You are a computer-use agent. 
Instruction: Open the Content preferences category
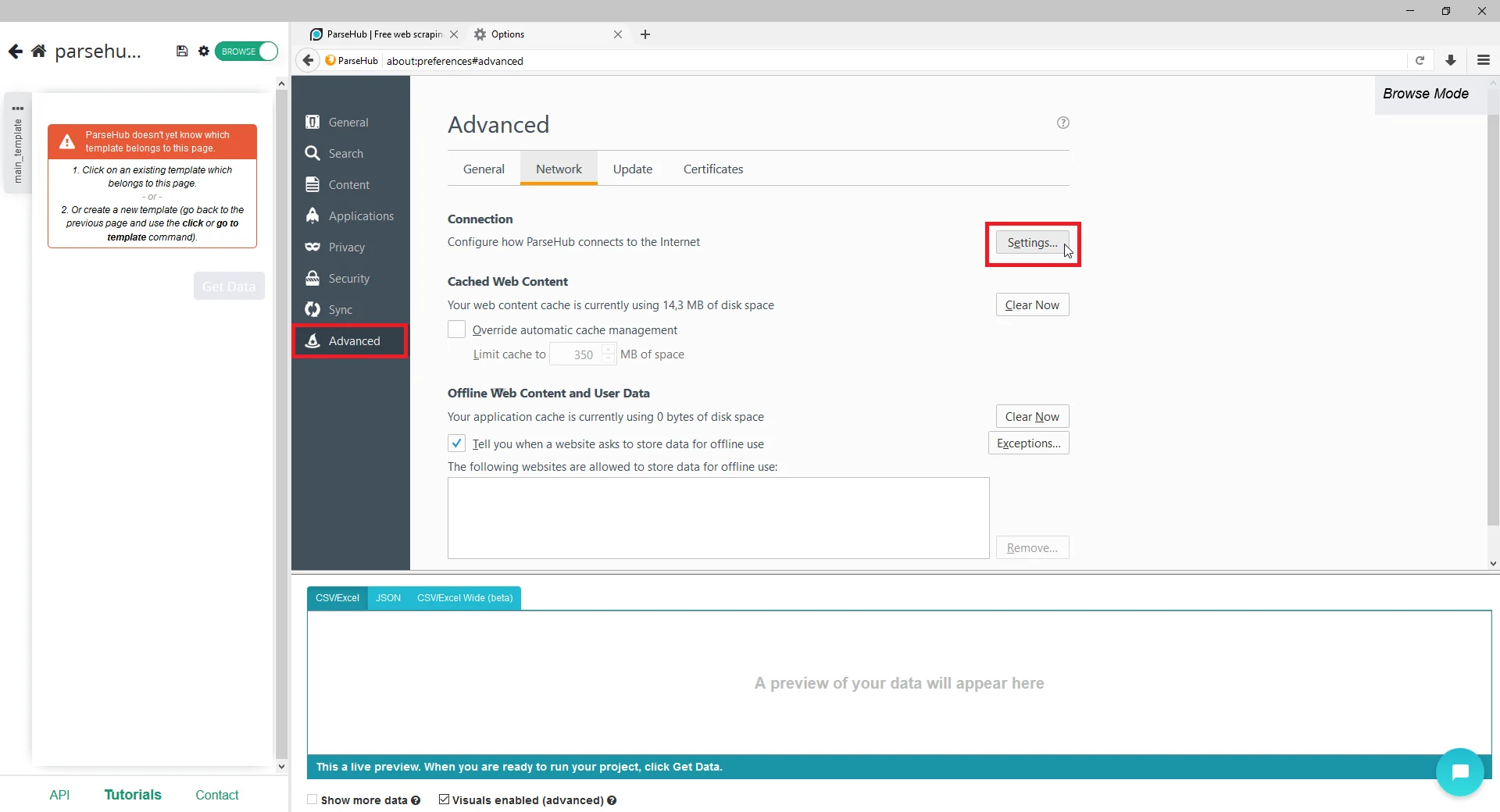tap(351, 185)
